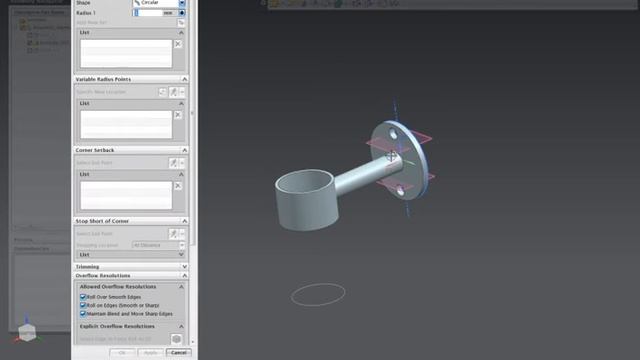Open the Stopping Location At Distance dropdown

click(x=158, y=245)
